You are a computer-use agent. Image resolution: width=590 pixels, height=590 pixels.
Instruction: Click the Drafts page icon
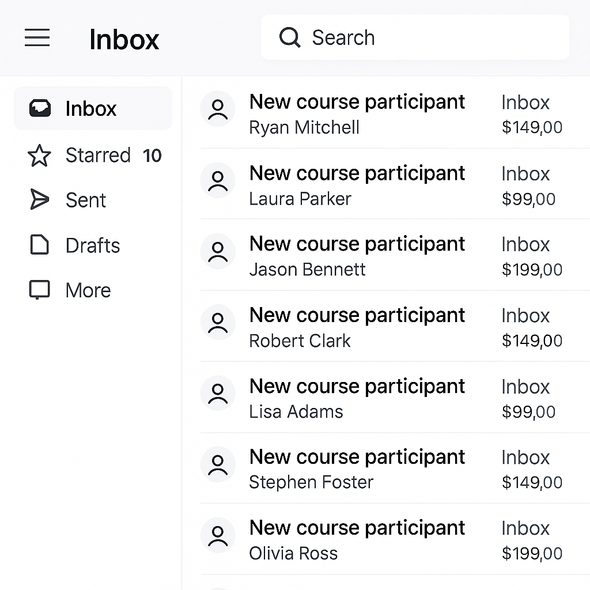(x=39, y=245)
